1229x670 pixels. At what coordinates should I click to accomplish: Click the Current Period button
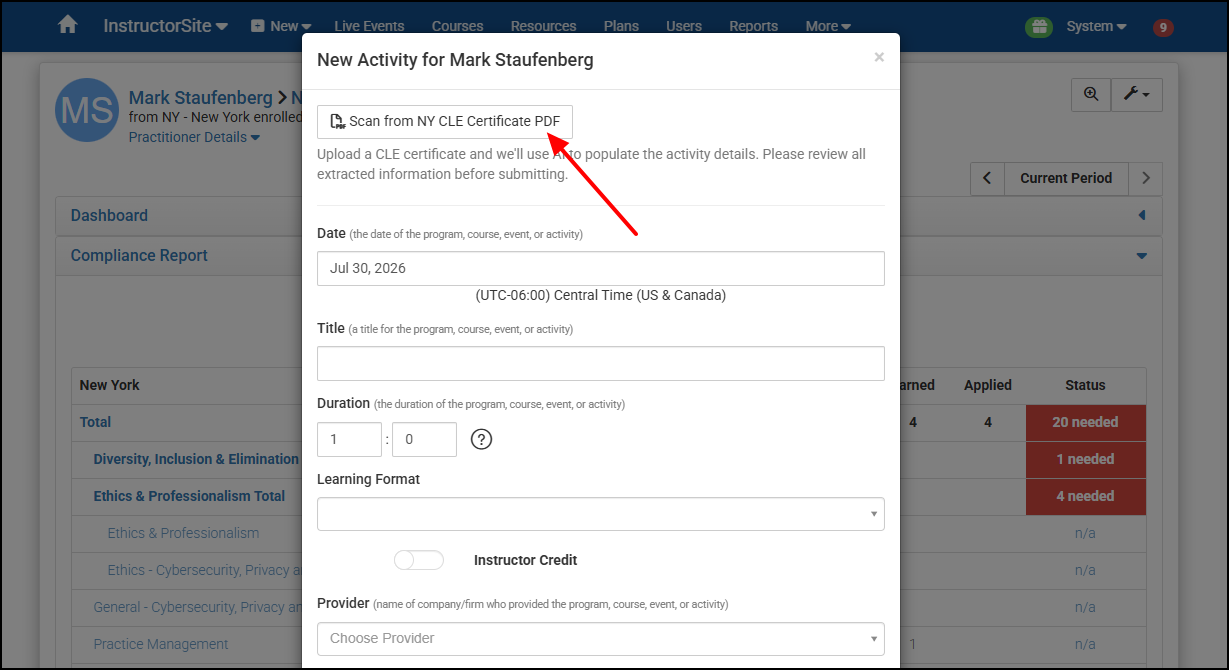pos(1066,178)
